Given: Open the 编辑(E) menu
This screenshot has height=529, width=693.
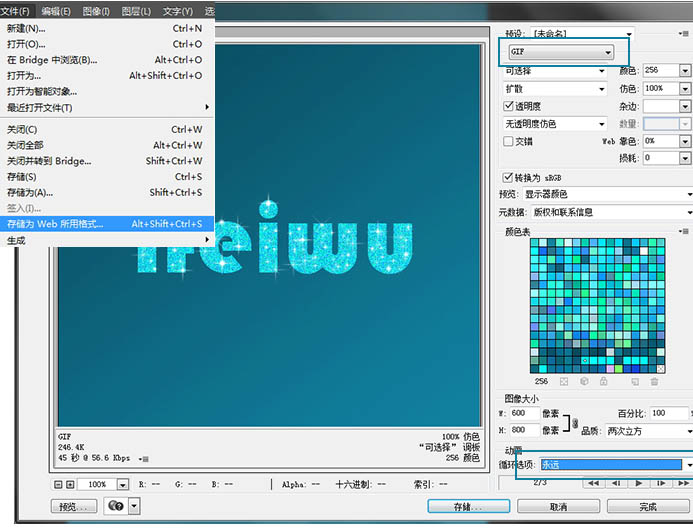Looking at the screenshot, I should [56, 11].
